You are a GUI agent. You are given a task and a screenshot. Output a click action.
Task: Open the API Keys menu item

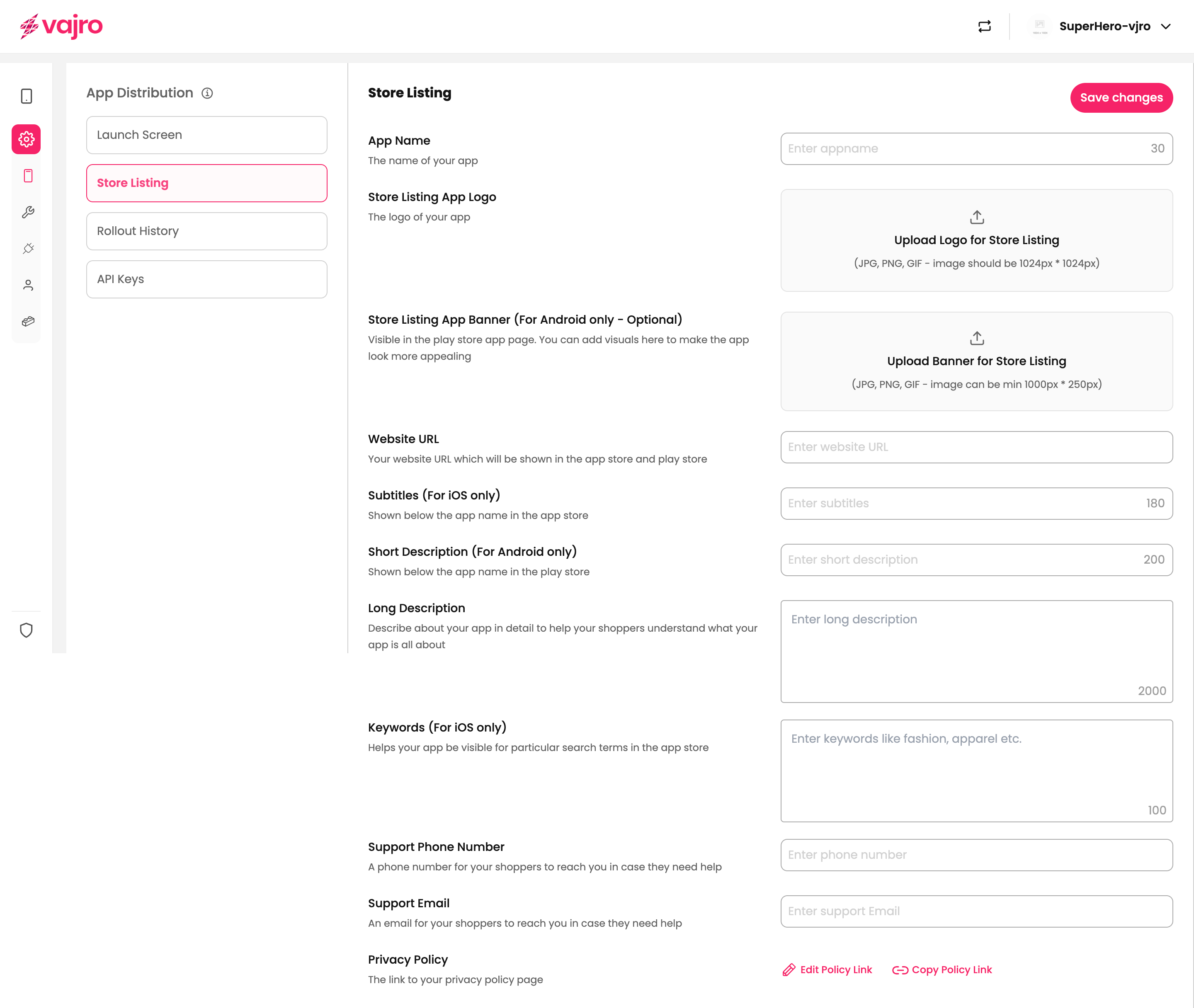point(206,279)
